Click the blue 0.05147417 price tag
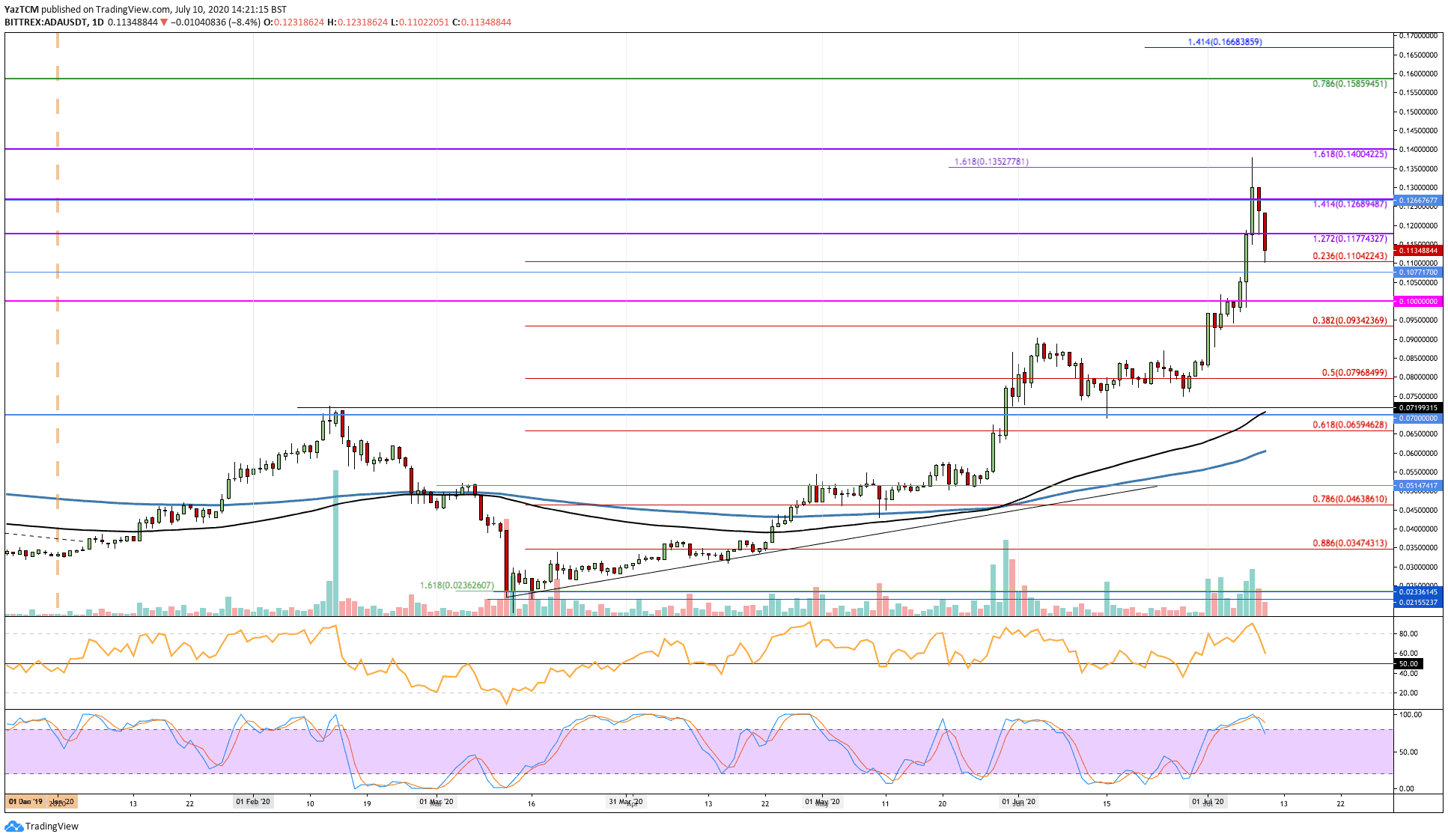1448x840 pixels. coord(1417,486)
